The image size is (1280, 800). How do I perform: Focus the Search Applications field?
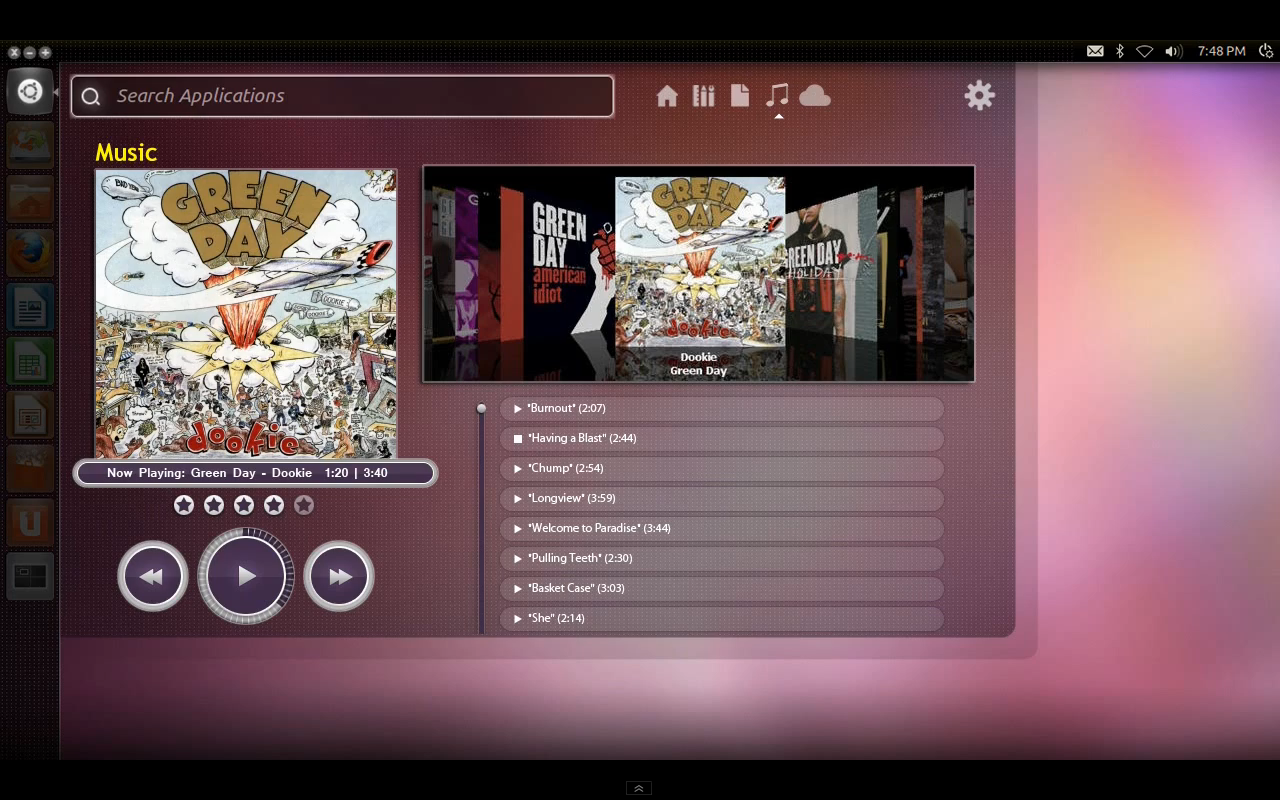click(342, 96)
